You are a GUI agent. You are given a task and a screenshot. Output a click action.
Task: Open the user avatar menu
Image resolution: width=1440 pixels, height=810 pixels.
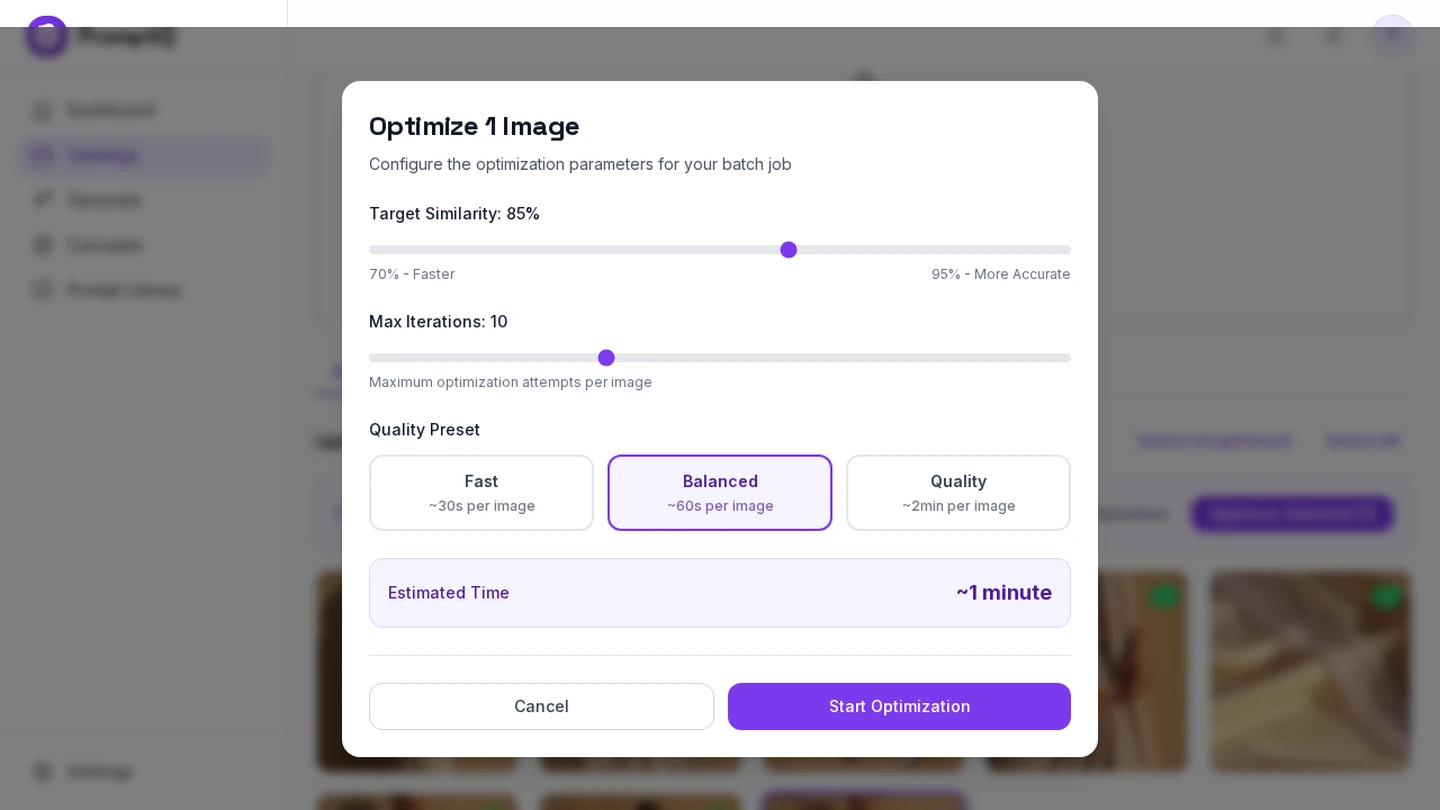click(x=1392, y=36)
